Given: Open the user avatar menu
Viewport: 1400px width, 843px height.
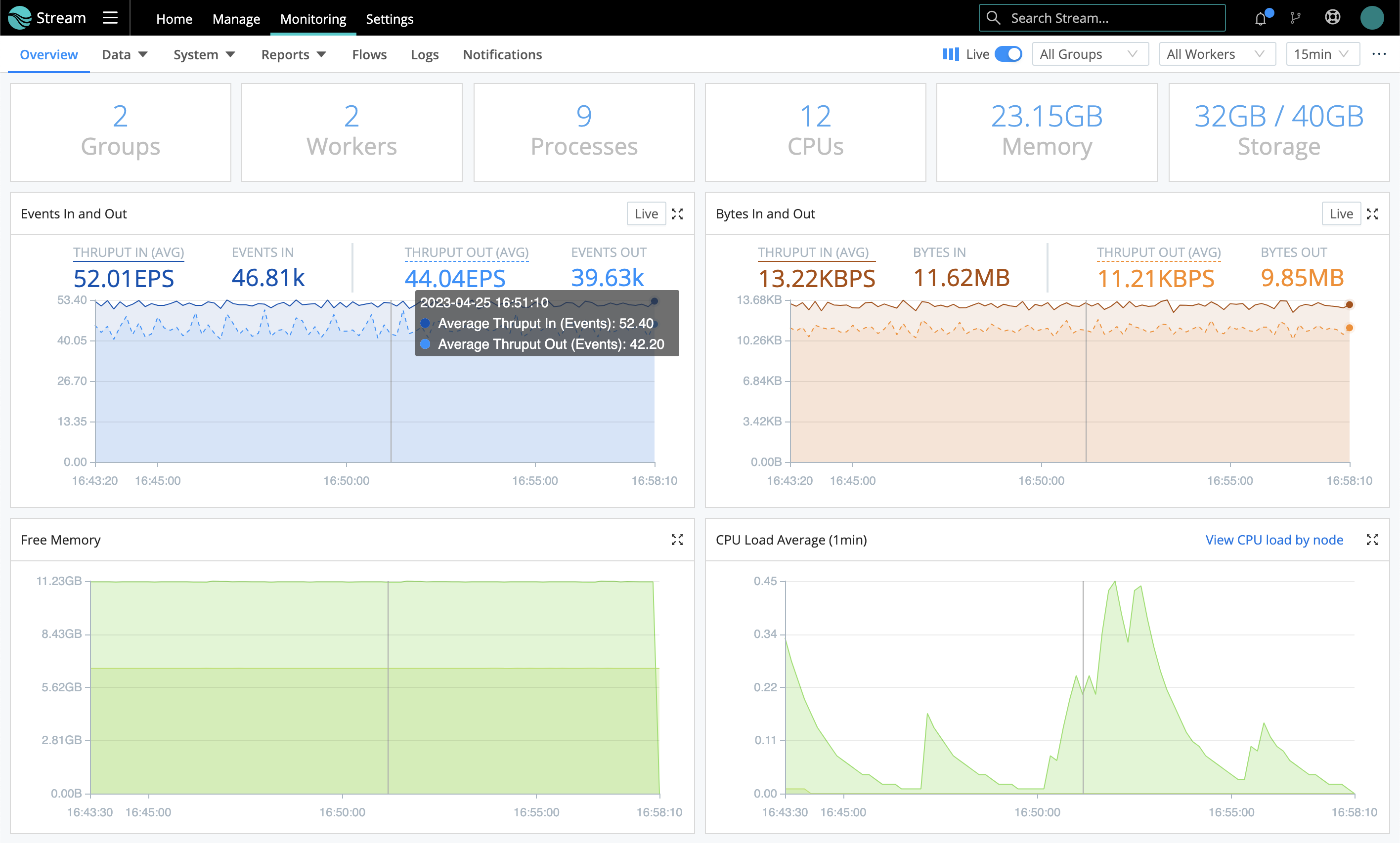Looking at the screenshot, I should point(1373,18).
